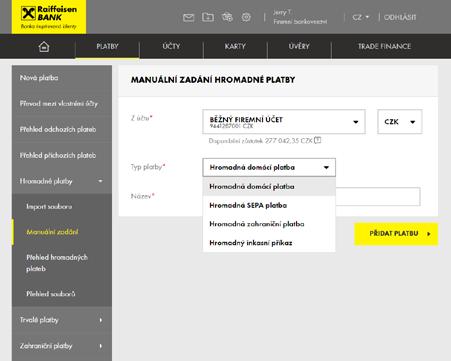Select Manuální zadání submenu item
The image size is (451, 361).
coord(62,232)
